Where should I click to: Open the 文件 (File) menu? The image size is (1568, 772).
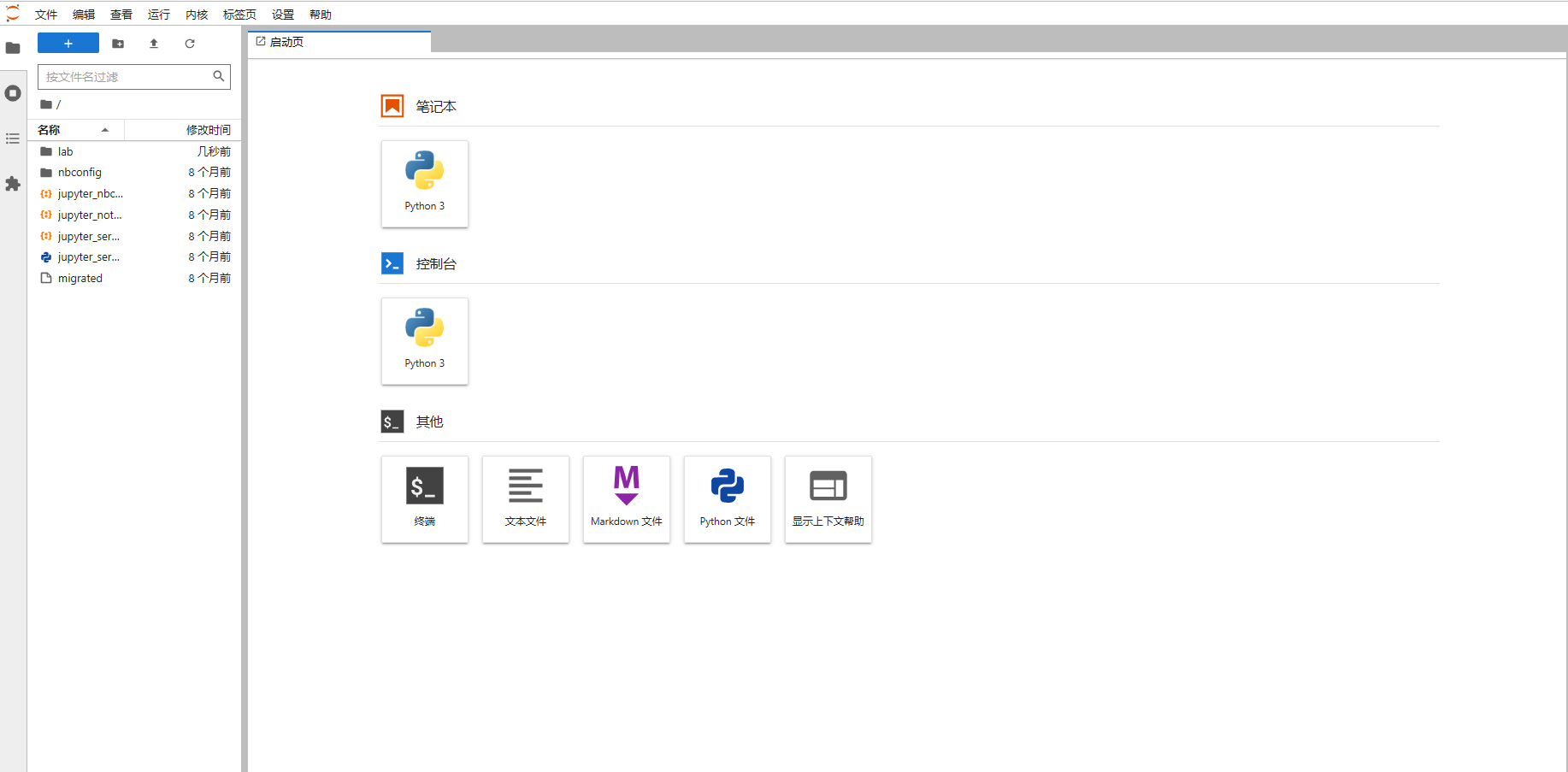coord(46,15)
